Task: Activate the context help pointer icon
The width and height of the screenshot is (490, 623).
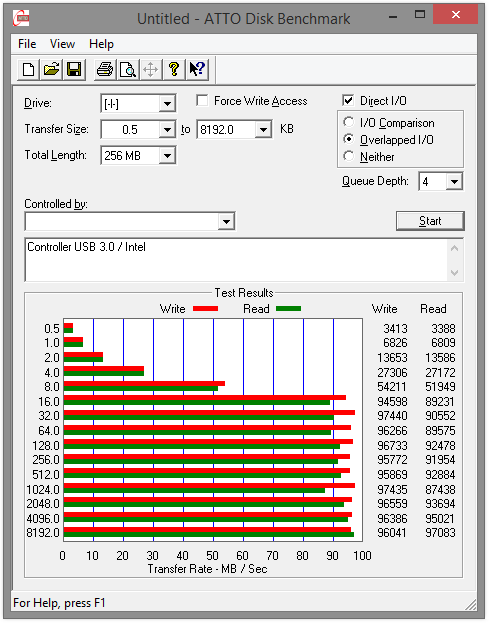Action: tap(197, 70)
